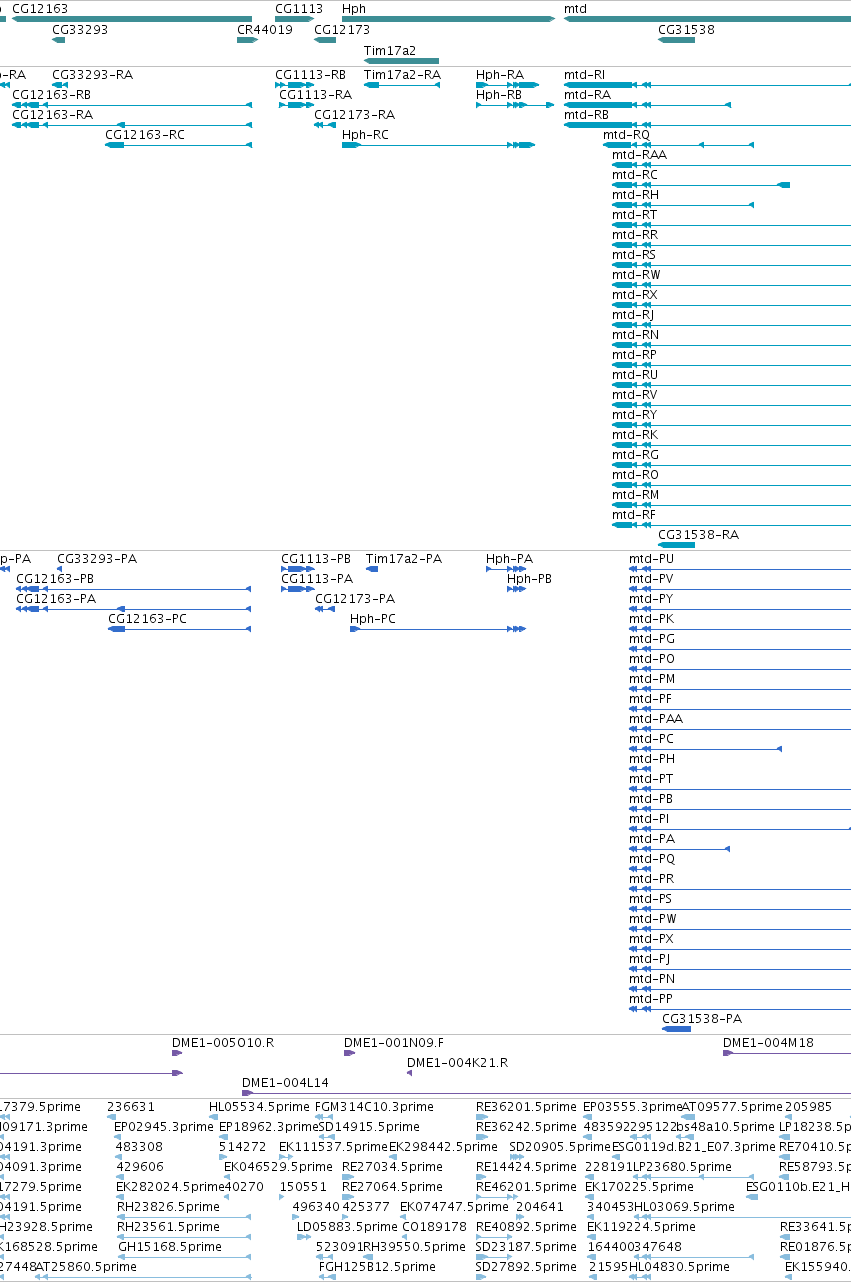851x1282 pixels.
Task: Open transcript label mtd-RK
Action: coord(635,435)
